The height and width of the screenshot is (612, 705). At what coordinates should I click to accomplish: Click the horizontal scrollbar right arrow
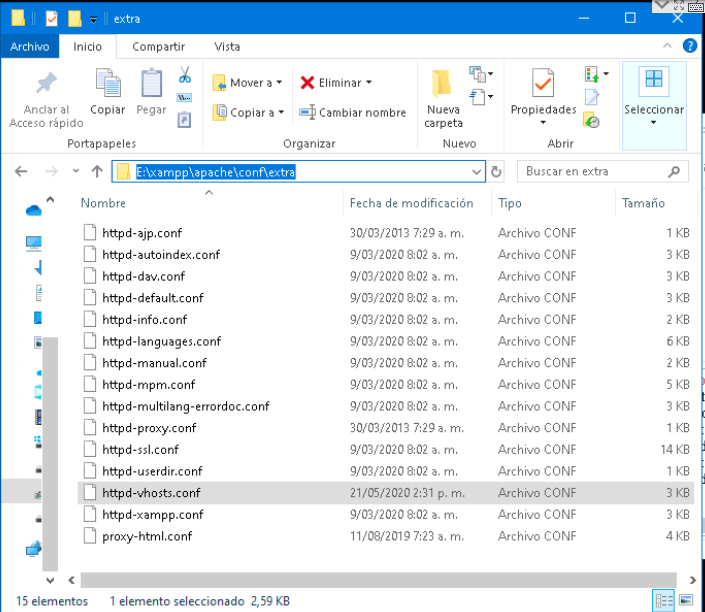[x=692, y=580]
